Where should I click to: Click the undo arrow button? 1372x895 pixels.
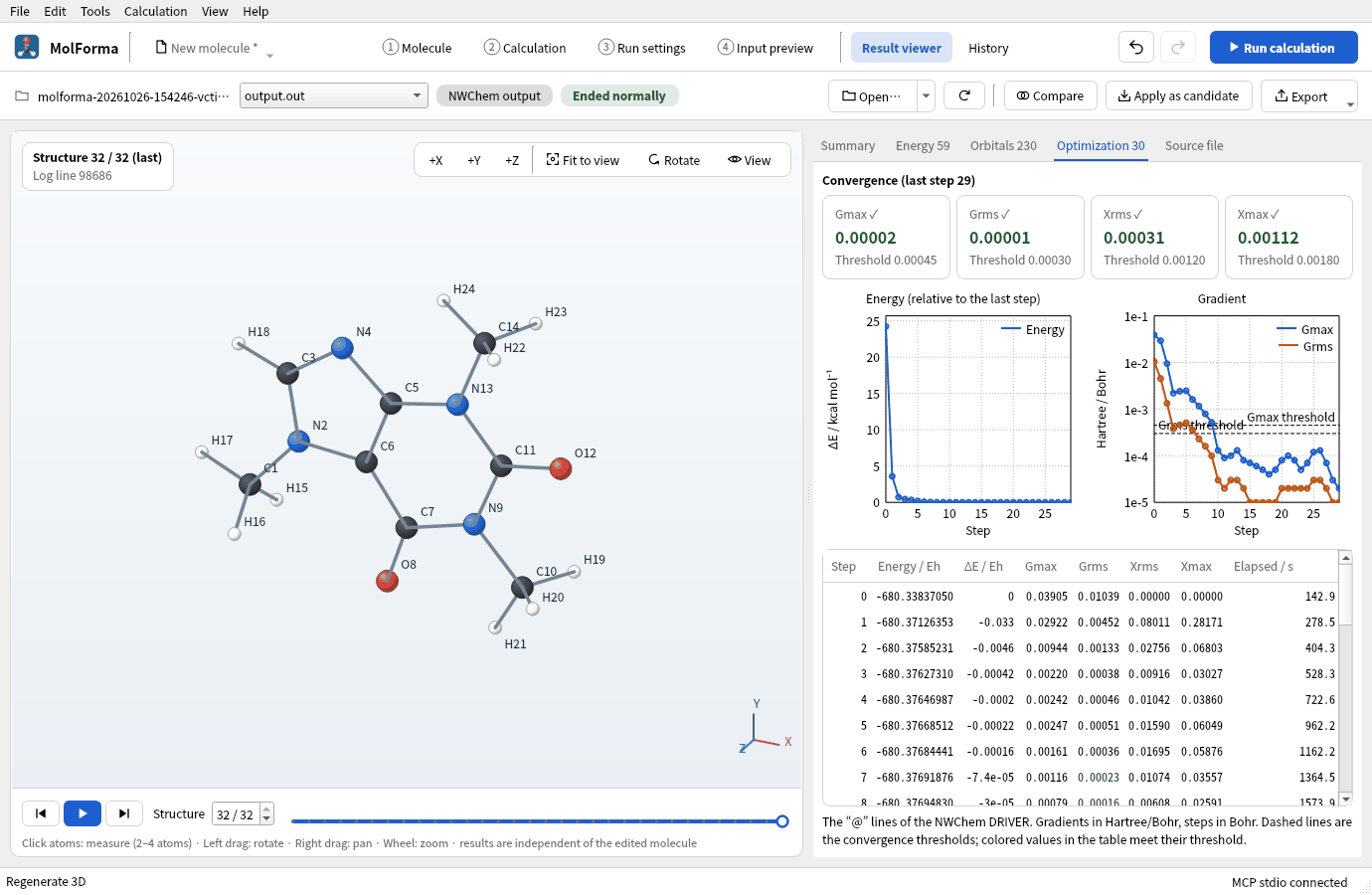pos(1136,47)
